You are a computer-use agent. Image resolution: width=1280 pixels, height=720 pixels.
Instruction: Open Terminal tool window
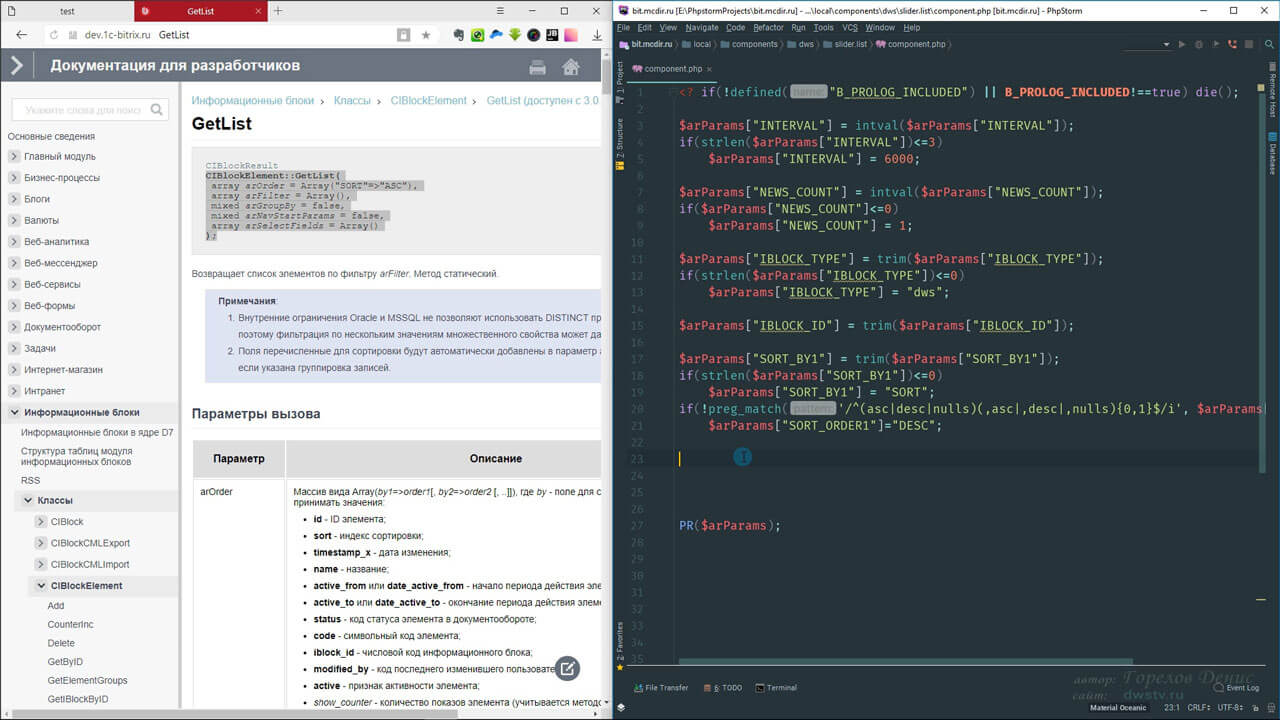pos(776,688)
